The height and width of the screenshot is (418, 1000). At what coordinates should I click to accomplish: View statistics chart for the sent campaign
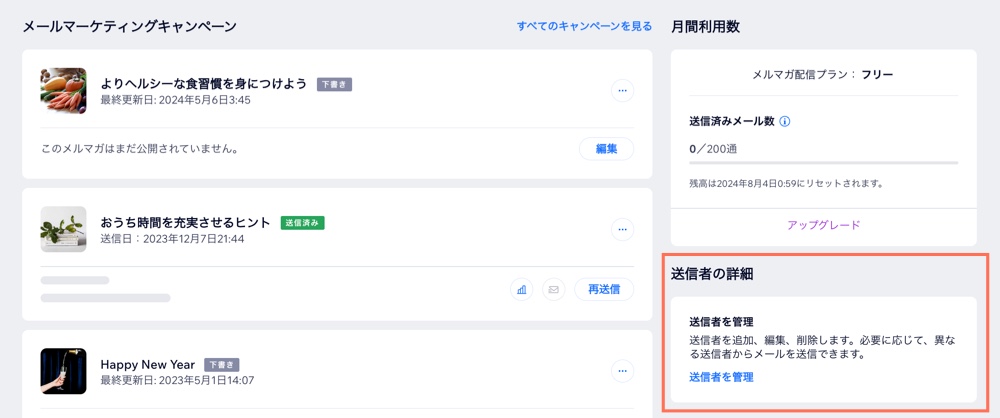(522, 289)
